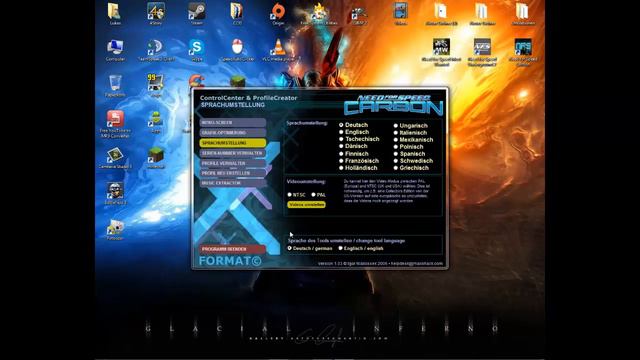
Task: Open the Minecraft block shortcut under the Android icon
Action: pos(156,158)
